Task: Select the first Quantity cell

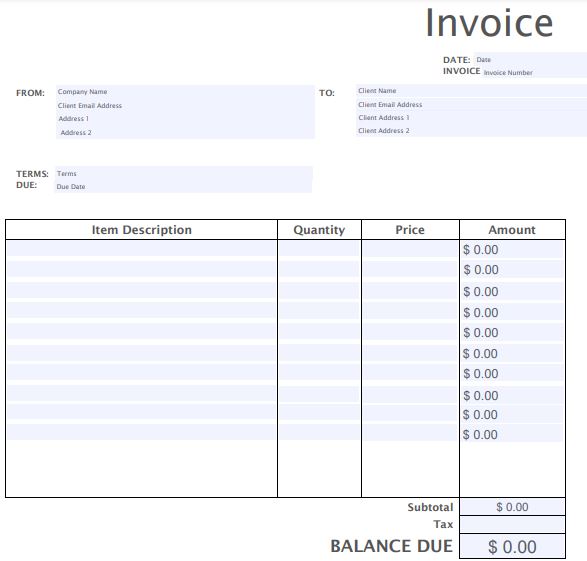Action: click(319, 249)
